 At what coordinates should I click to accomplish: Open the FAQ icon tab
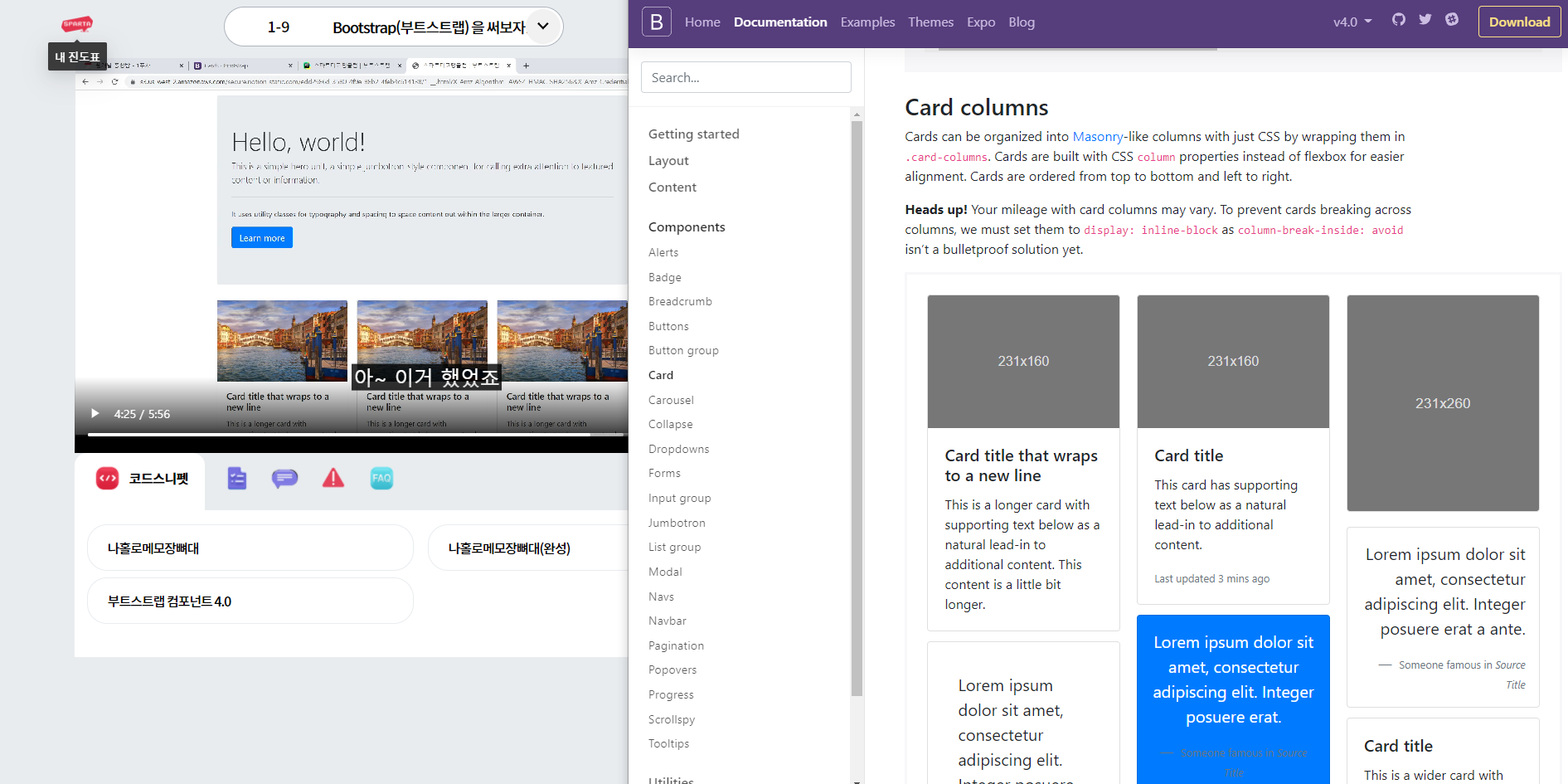point(381,478)
